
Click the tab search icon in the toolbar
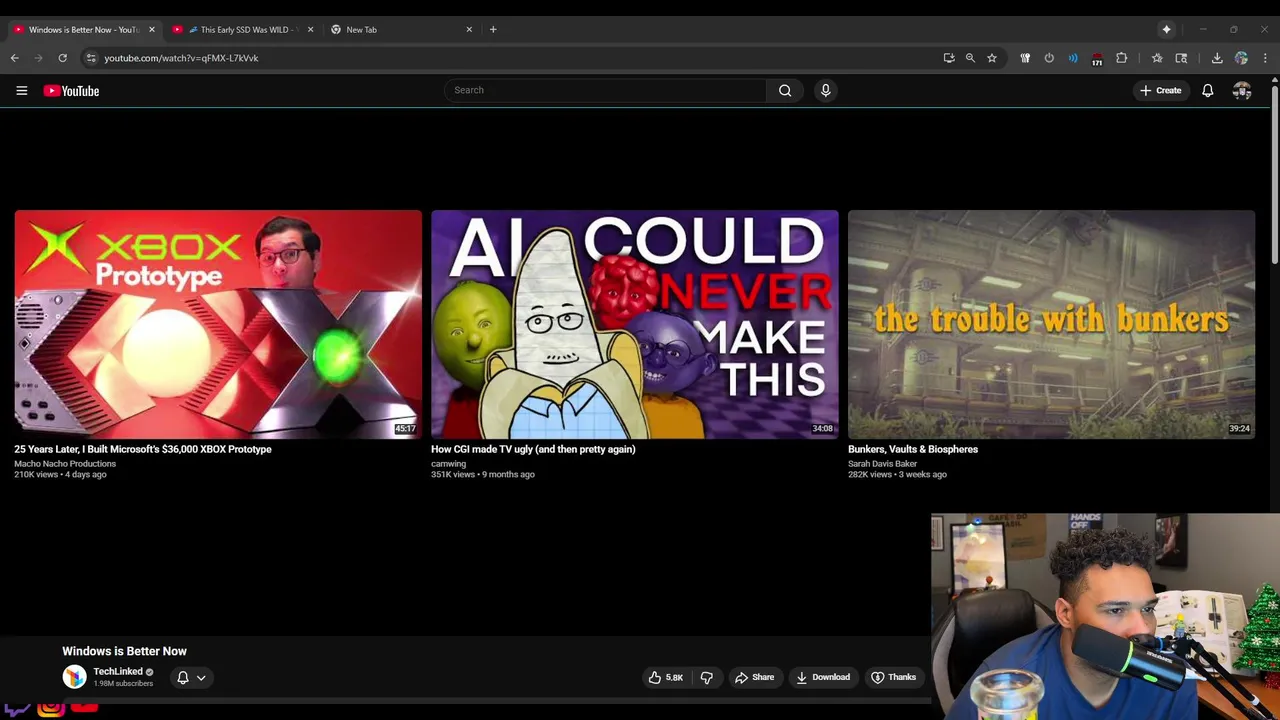coord(1181,58)
